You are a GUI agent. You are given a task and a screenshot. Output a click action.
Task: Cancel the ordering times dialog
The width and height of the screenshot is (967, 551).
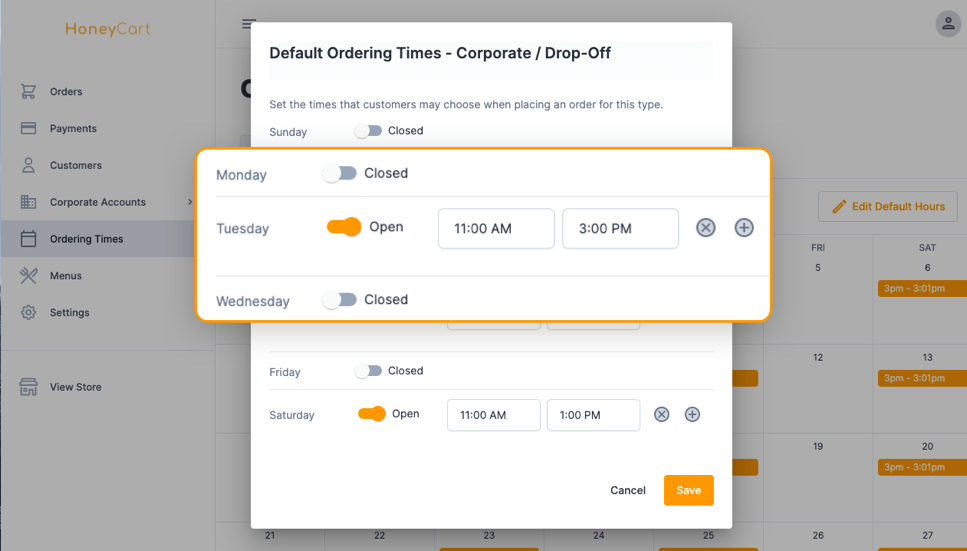tap(628, 491)
